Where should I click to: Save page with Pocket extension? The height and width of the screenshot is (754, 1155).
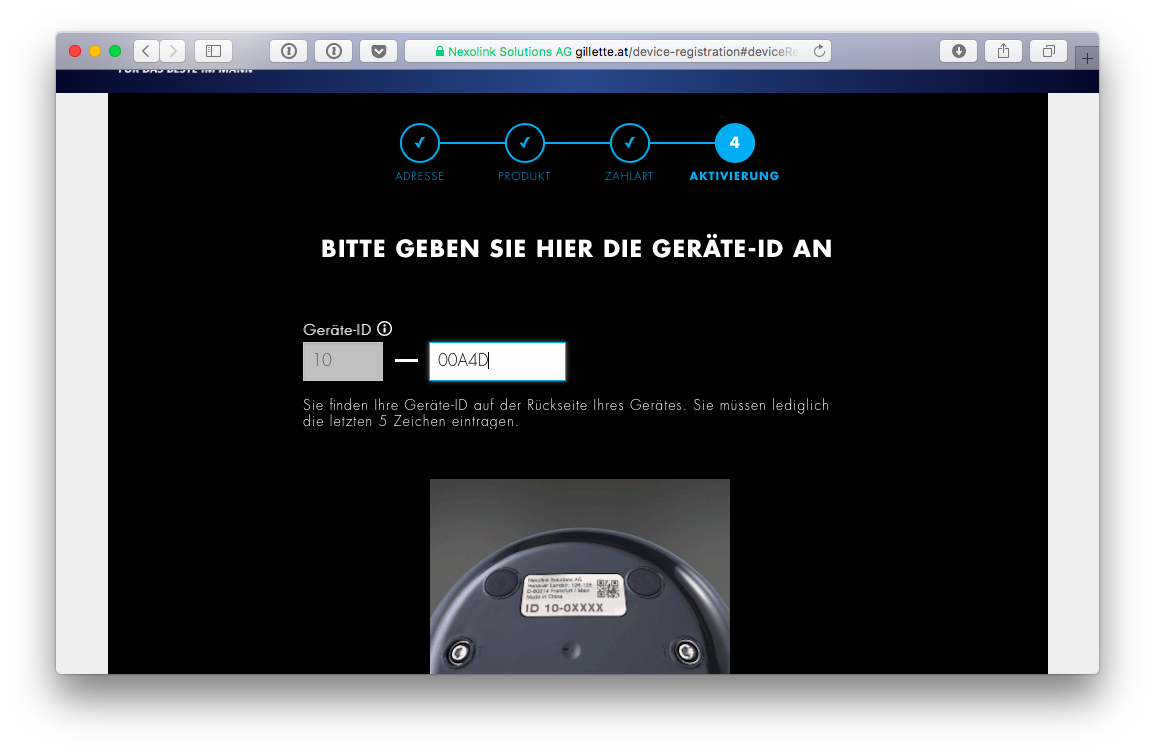click(x=379, y=51)
